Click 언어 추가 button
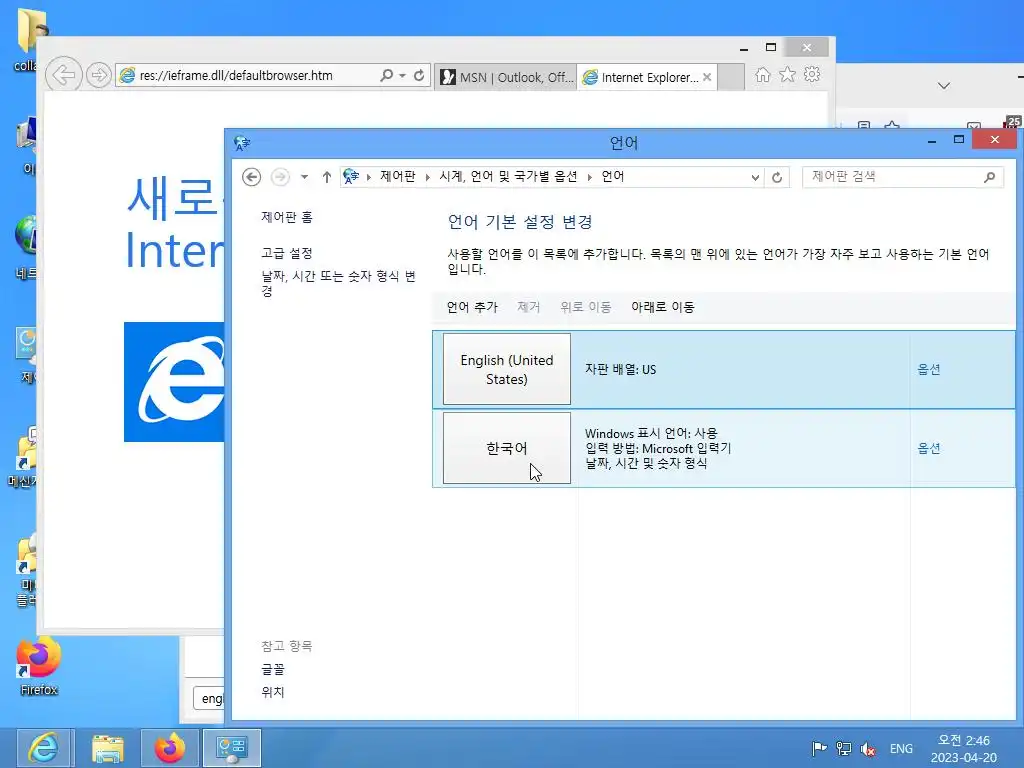Viewport: 1024px width, 768px height. [472, 307]
